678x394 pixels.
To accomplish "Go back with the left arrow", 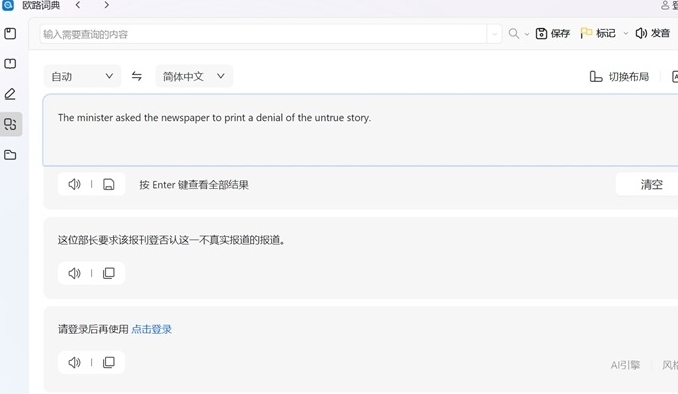I will coord(78,5).
